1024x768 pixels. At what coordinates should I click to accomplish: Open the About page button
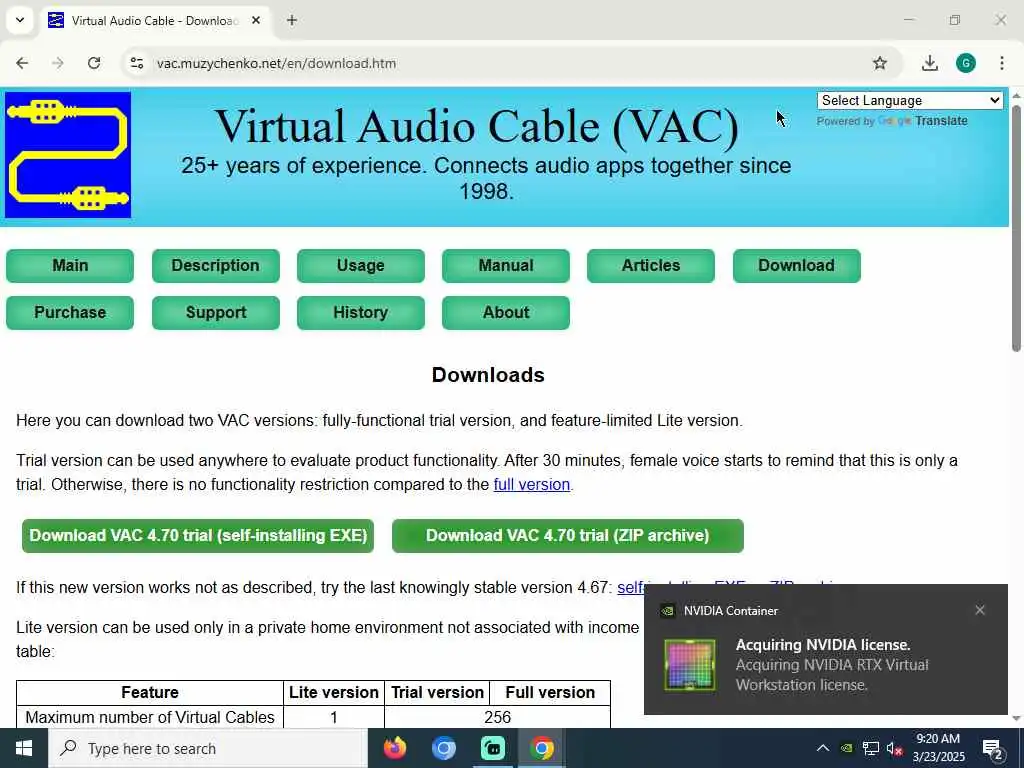pyautogui.click(x=505, y=313)
